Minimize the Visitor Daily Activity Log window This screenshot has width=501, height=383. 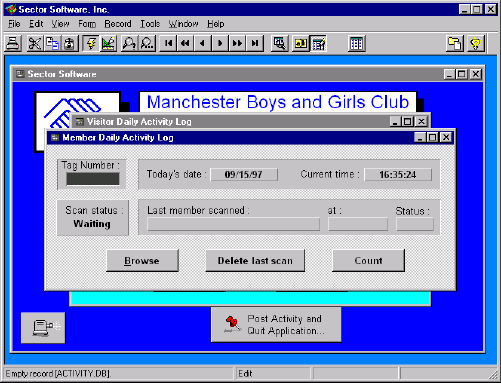[x=395, y=122]
